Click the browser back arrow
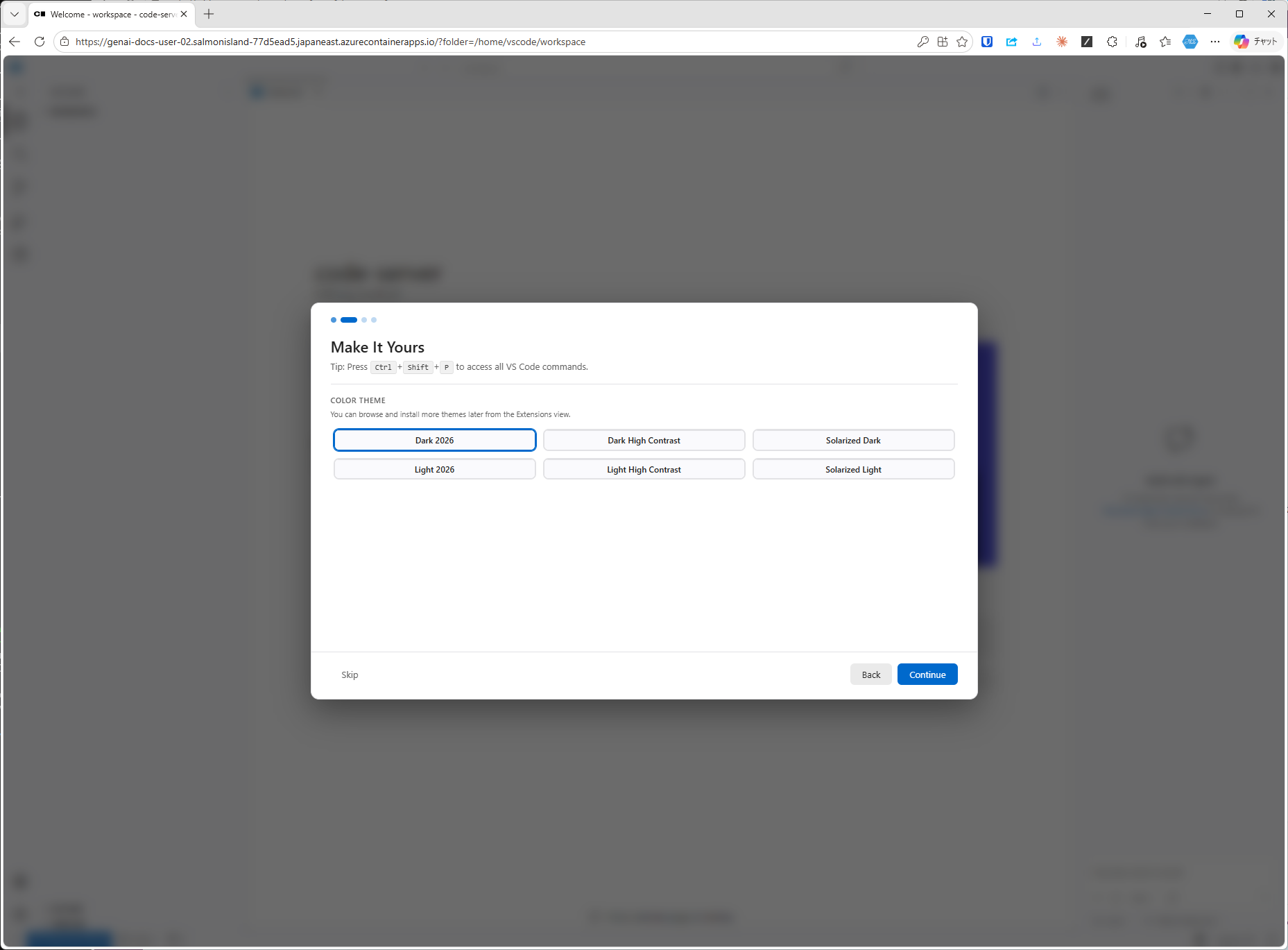Viewport: 1288px width, 950px height. [x=15, y=42]
